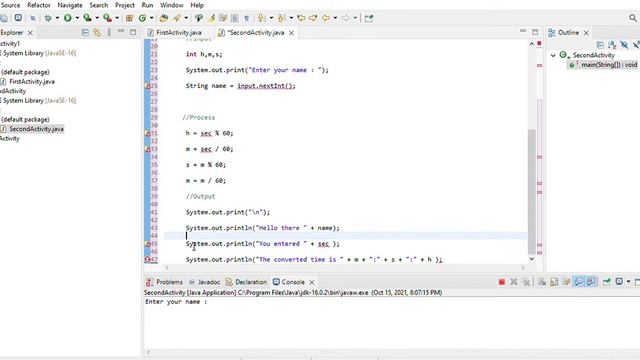Collapse the SecondActivity node in Outline
Viewport: 640px width, 360px height.
(x=553, y=55)
